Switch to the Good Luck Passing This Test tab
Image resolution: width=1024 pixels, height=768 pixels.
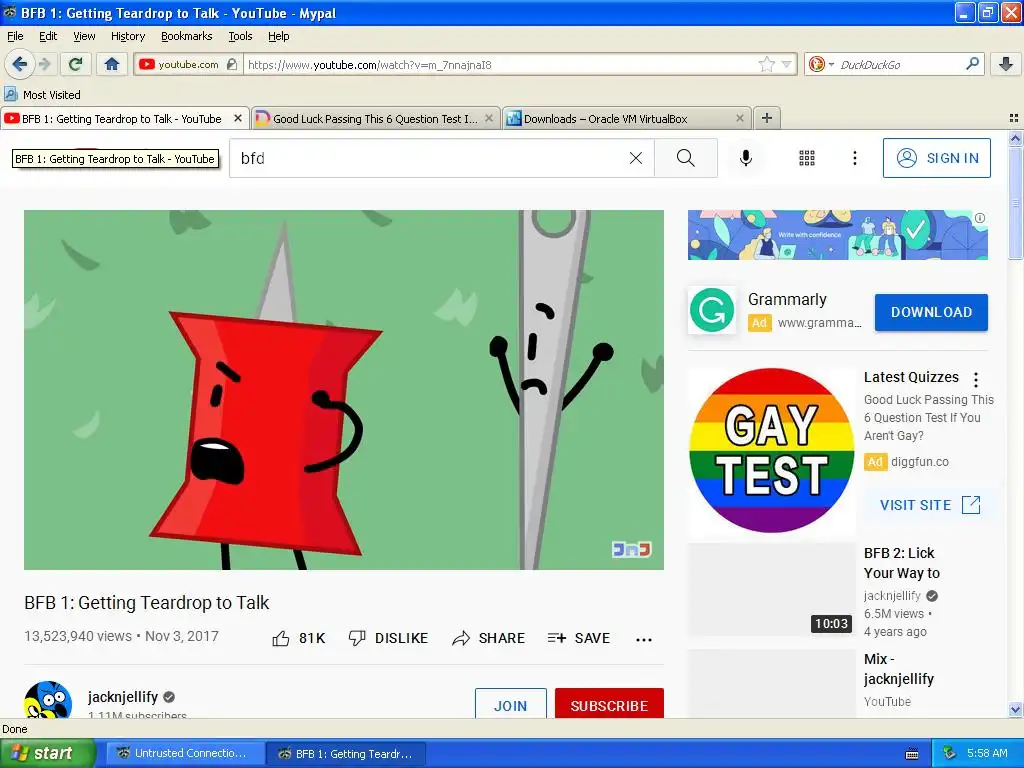click(376, 118)
